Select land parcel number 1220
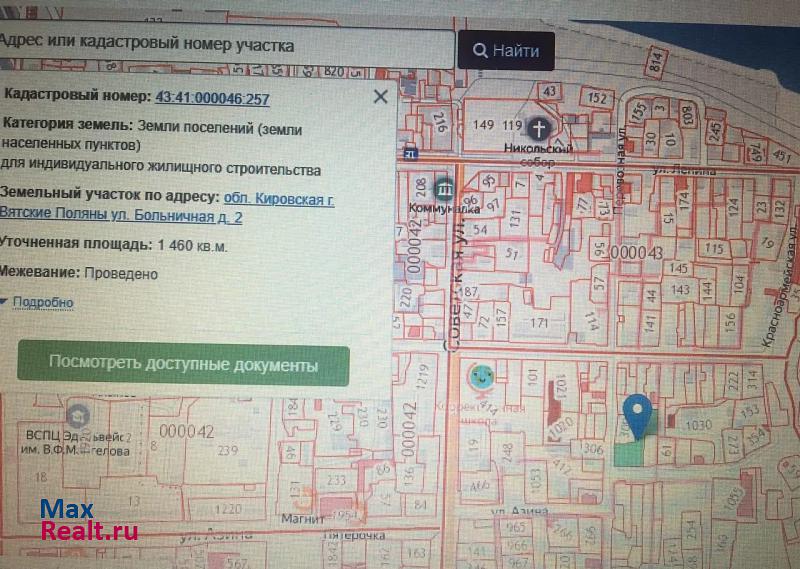 229,509
